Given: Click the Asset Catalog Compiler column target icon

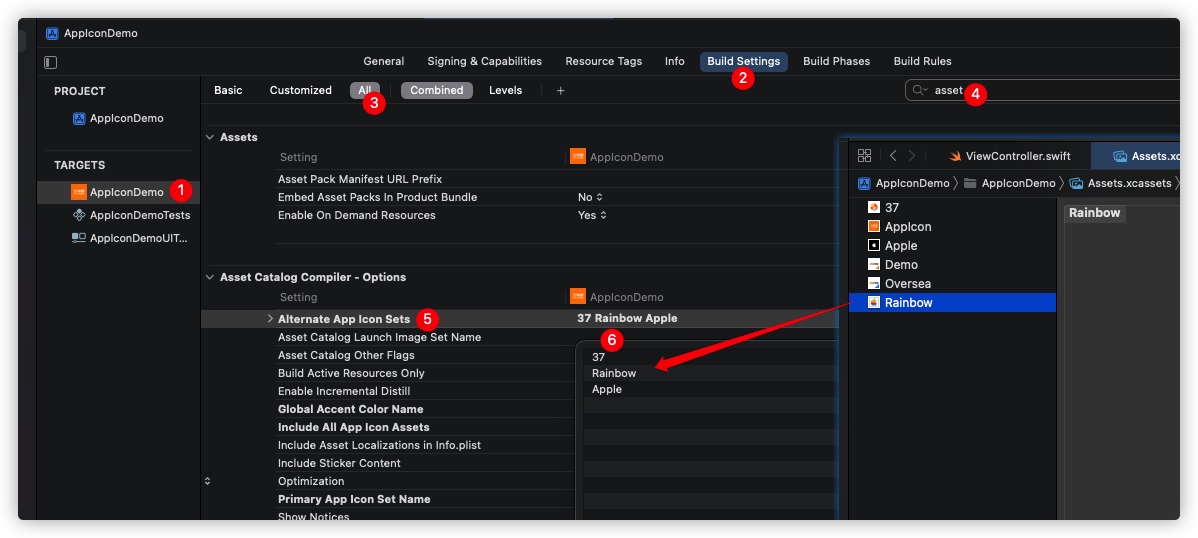Looking at the screenshot, I should pos(578,297).
